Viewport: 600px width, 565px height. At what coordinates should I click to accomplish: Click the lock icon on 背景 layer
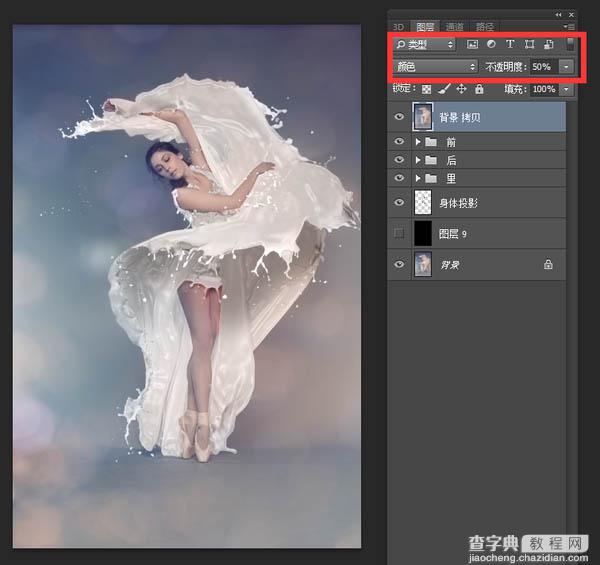(548, 264)
